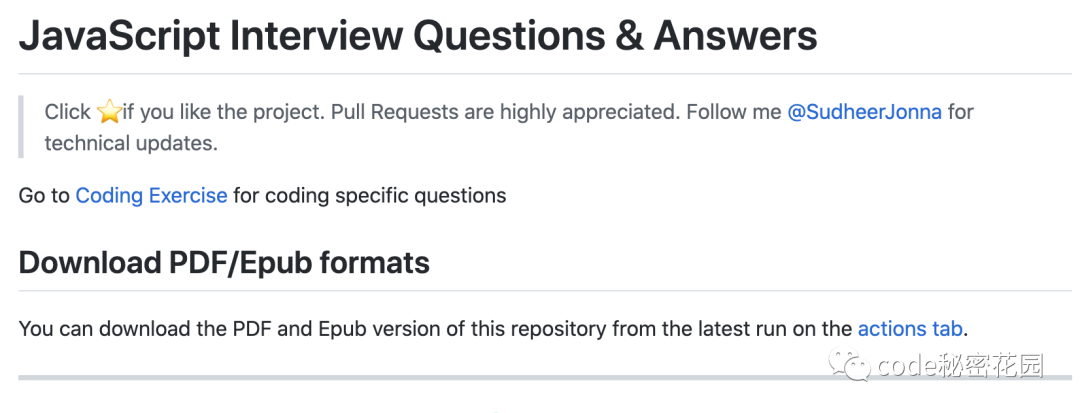1080x413 pixels.
Task: Click the "You can download the PDF" sentence
Action: pos(145,328)
